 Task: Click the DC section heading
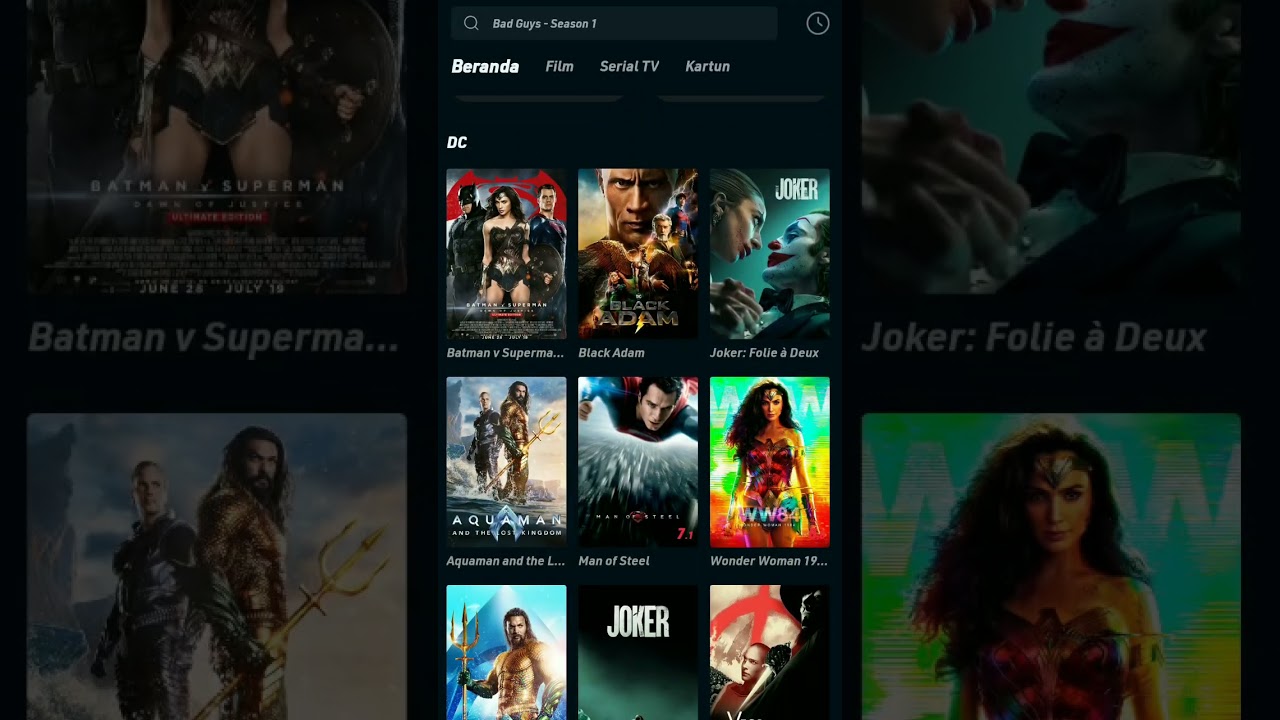pos(457,143)
